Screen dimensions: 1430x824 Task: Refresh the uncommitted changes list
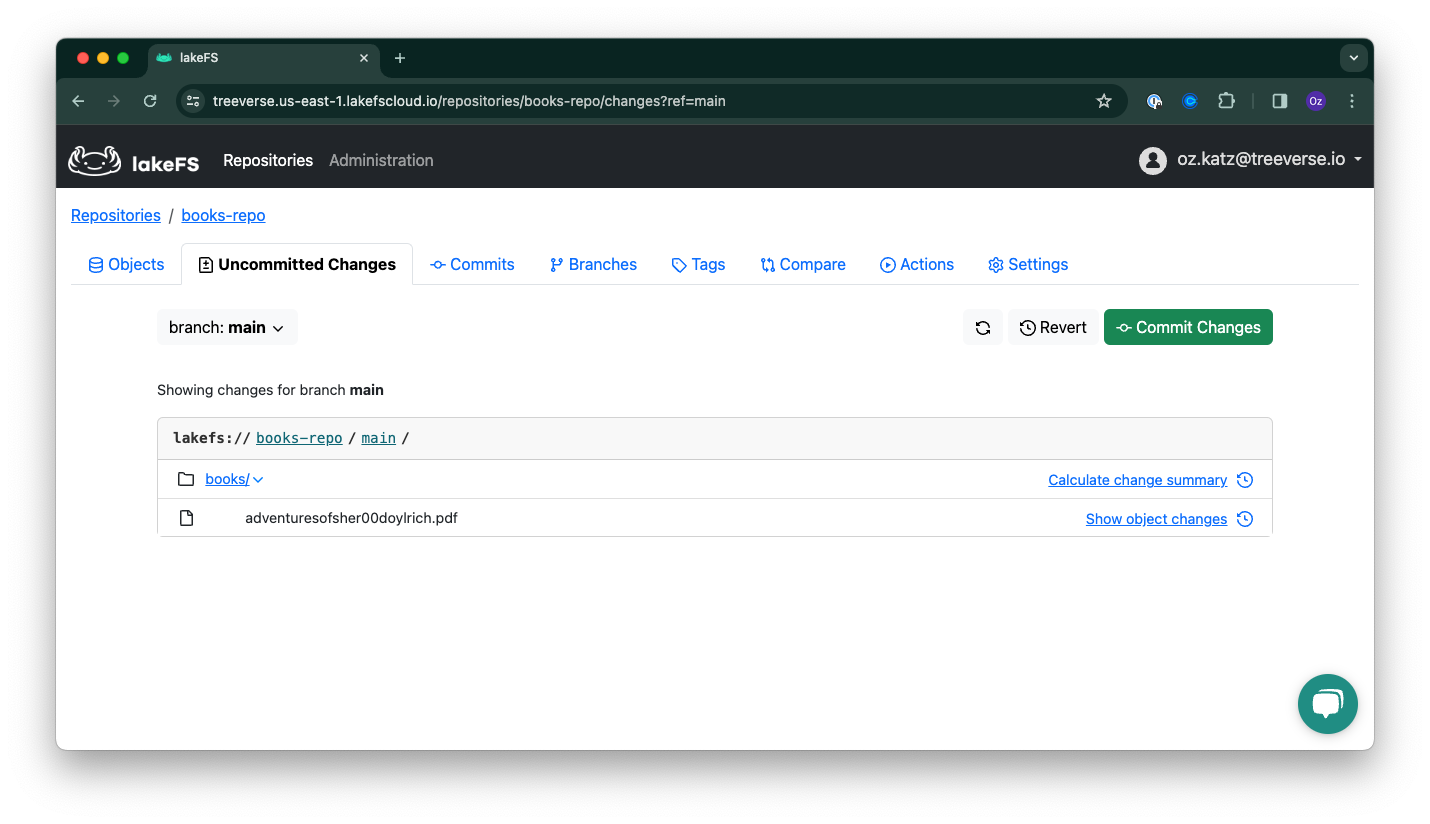(983, 327)
